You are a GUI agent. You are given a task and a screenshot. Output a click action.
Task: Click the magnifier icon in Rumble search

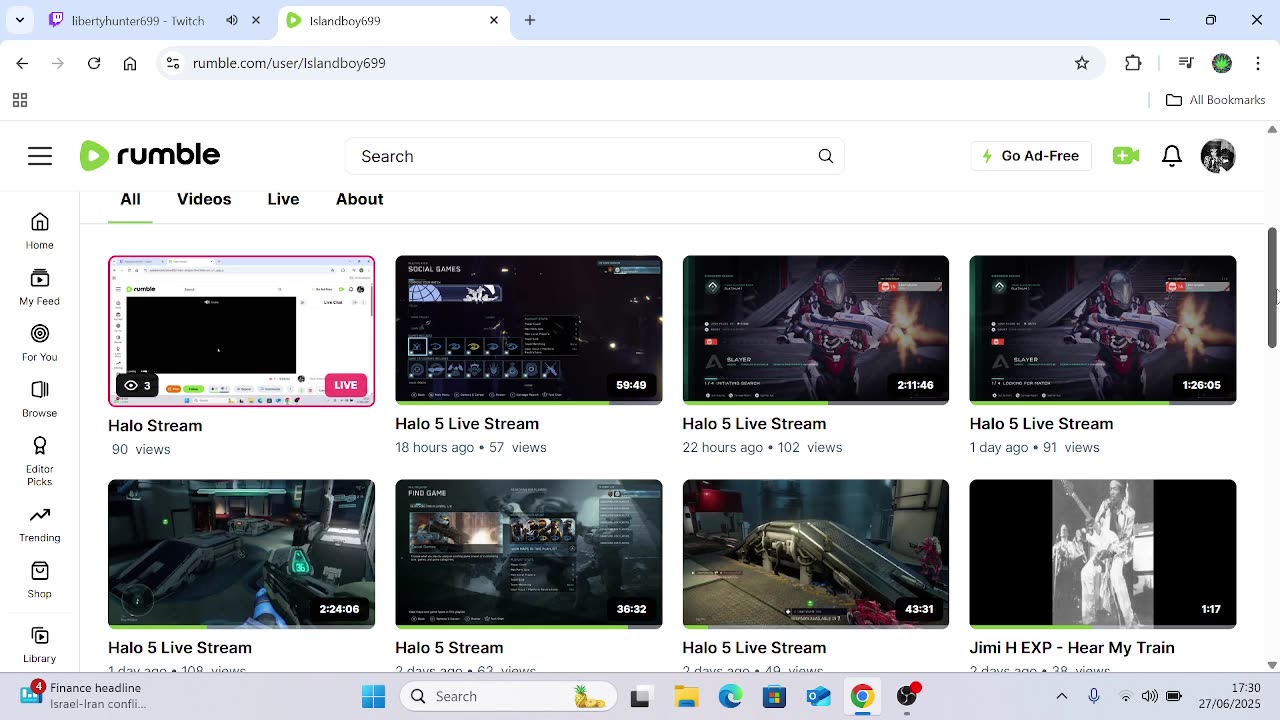(x=825, y=156)
